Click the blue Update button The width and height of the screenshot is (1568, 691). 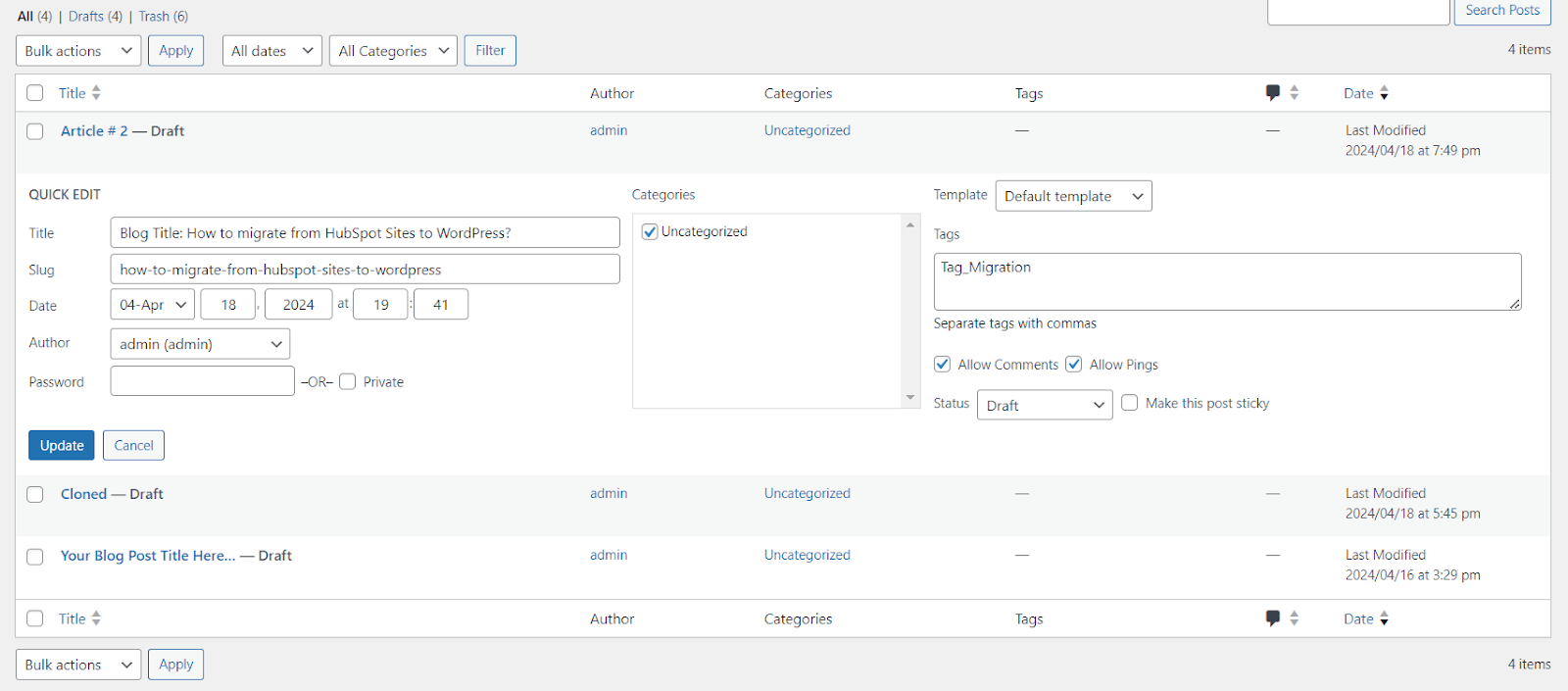point(62,445)
